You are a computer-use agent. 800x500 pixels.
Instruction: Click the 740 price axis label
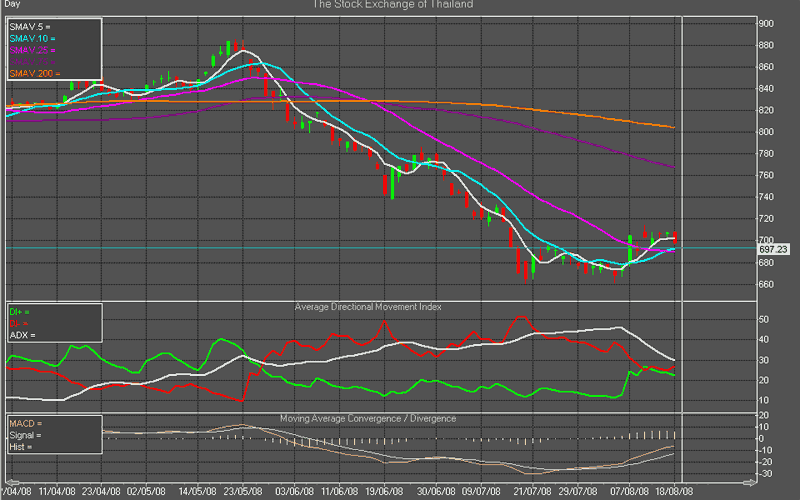click(x=766, y=197)
